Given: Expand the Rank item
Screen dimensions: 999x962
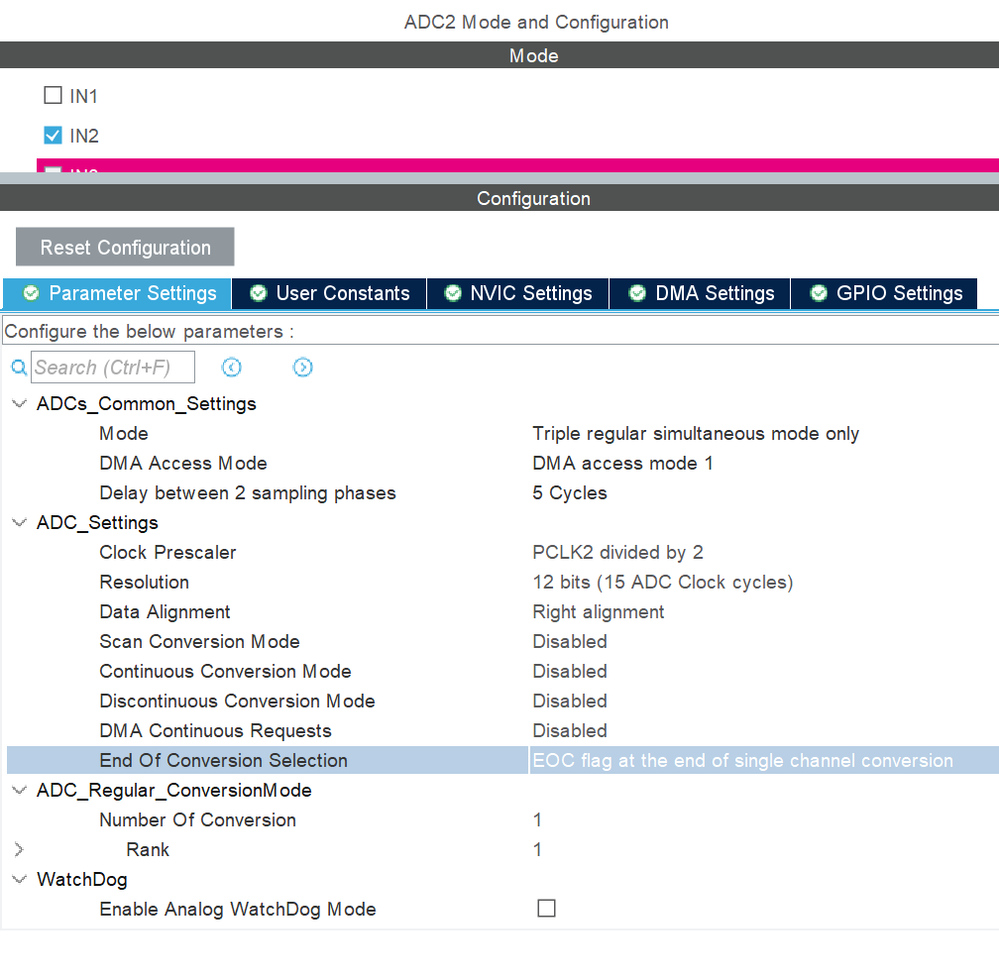Looking at the screenshot, I should [19, 849].
